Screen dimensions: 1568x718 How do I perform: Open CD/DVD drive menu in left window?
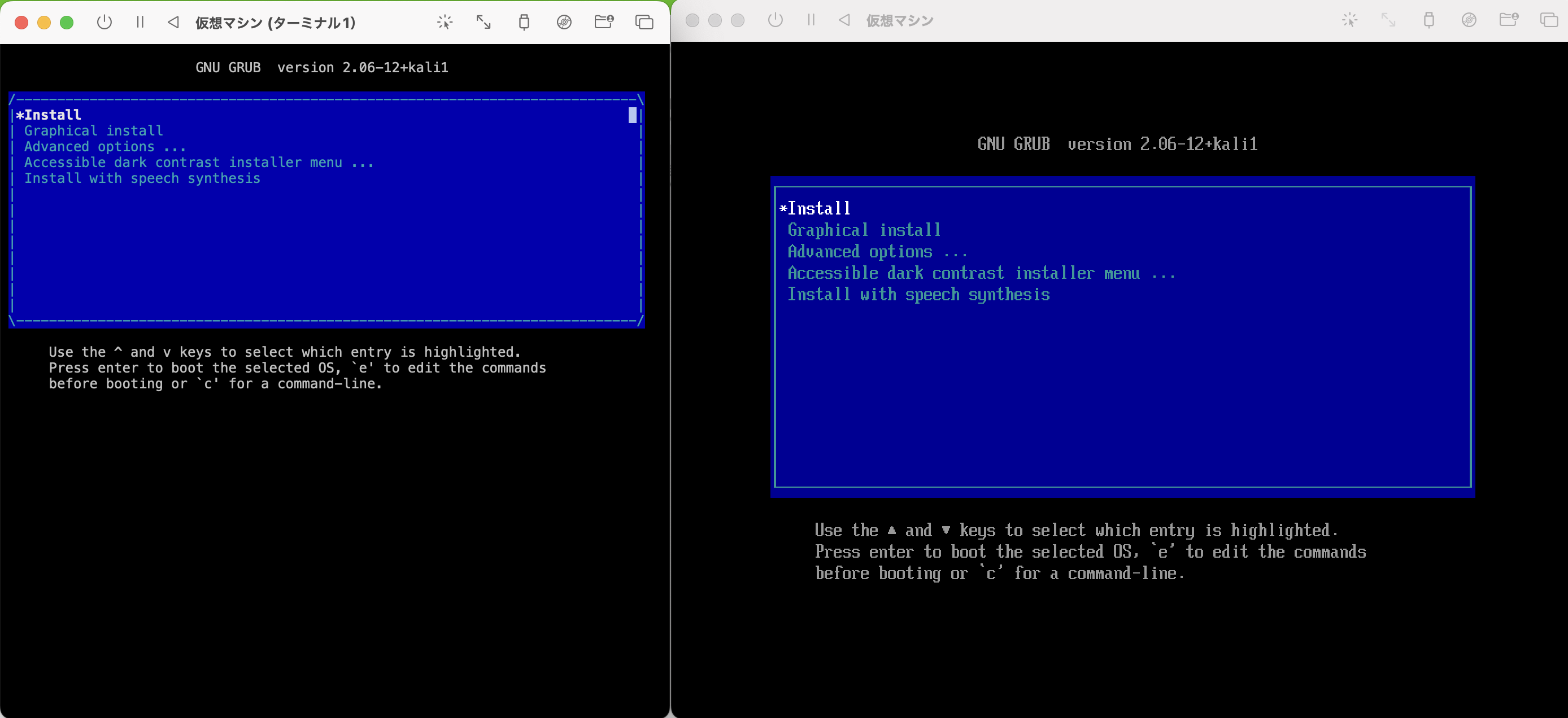coord(564,23)
